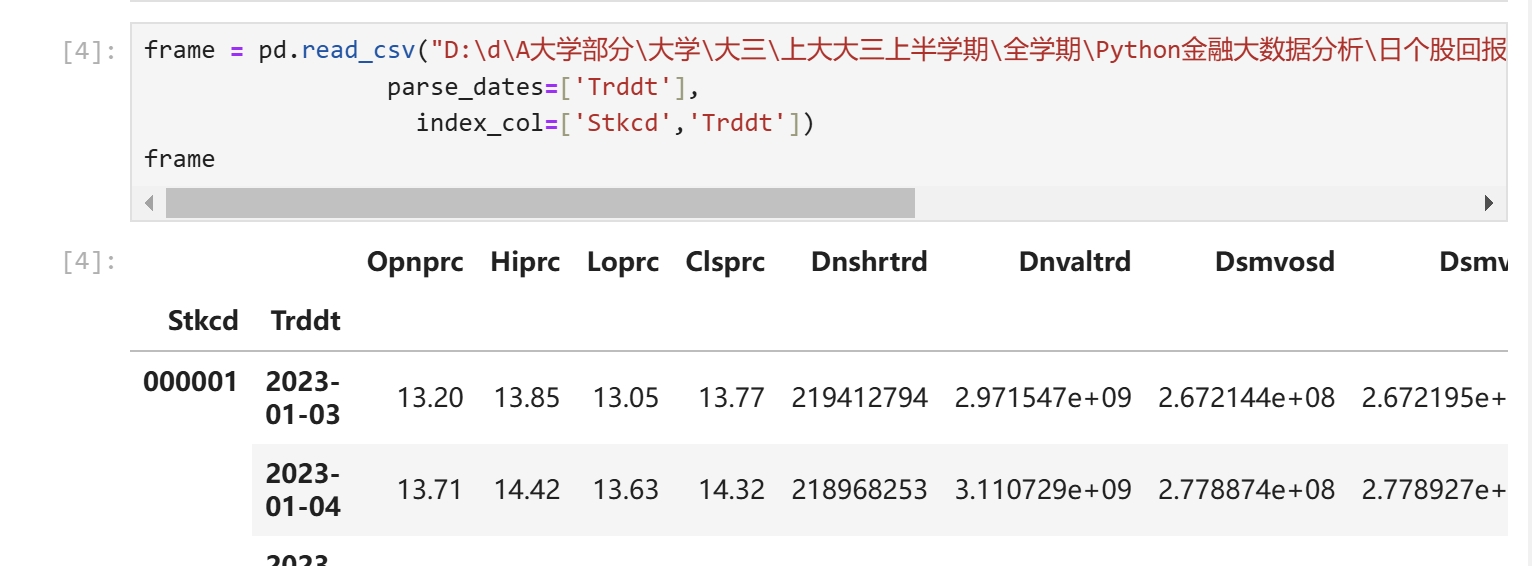Select the stock code 000001 index cell
The image size is (1532, 566).
190,382
